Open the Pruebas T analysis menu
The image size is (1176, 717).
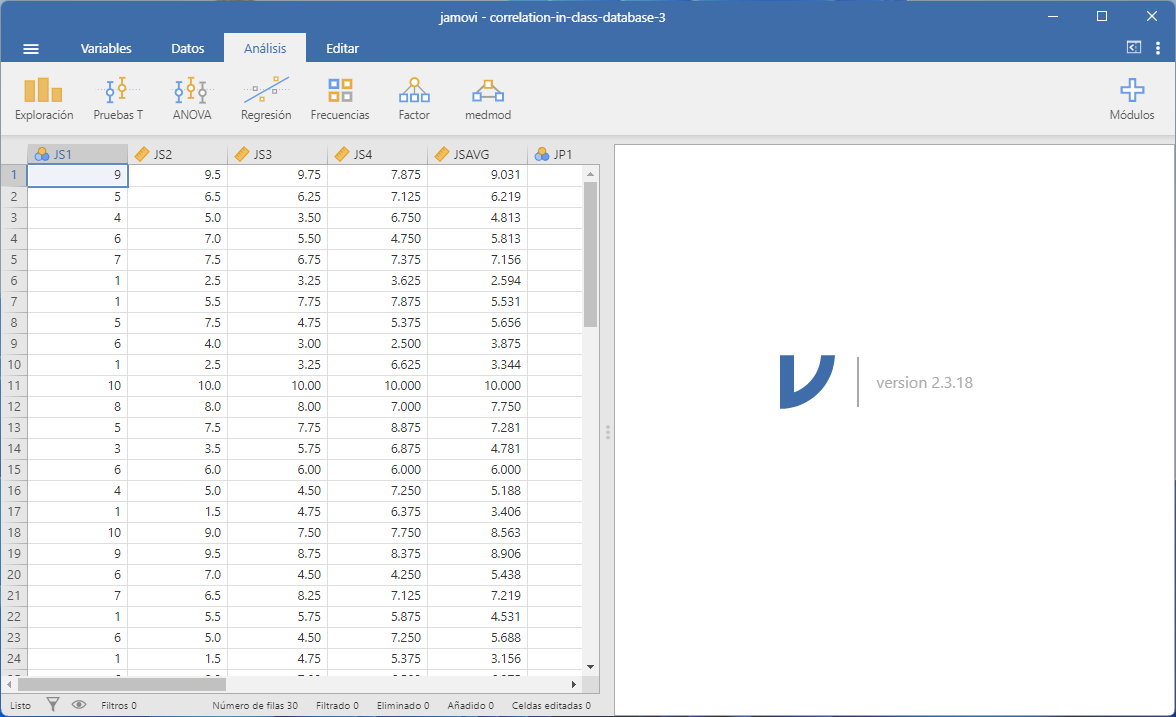click(118, 99)
